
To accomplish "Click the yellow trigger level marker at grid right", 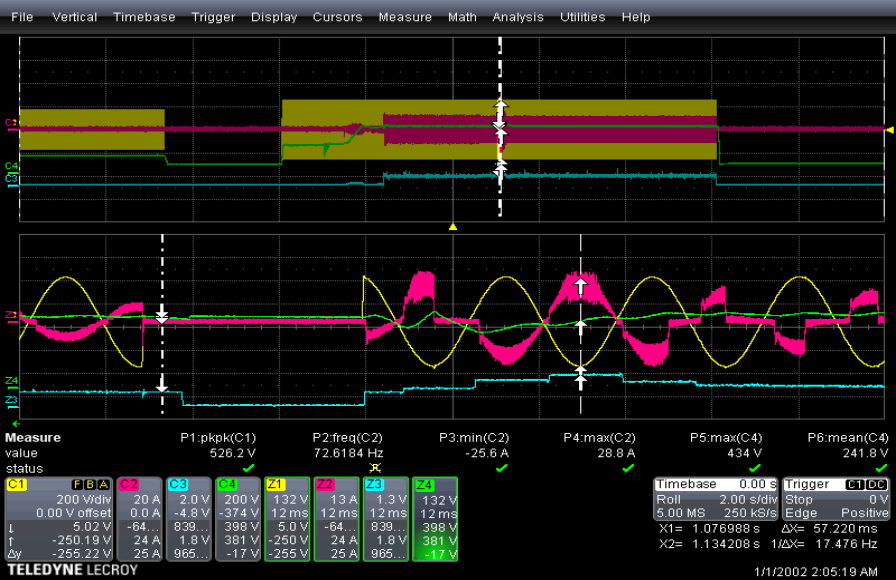I will (x=890, y=130).
